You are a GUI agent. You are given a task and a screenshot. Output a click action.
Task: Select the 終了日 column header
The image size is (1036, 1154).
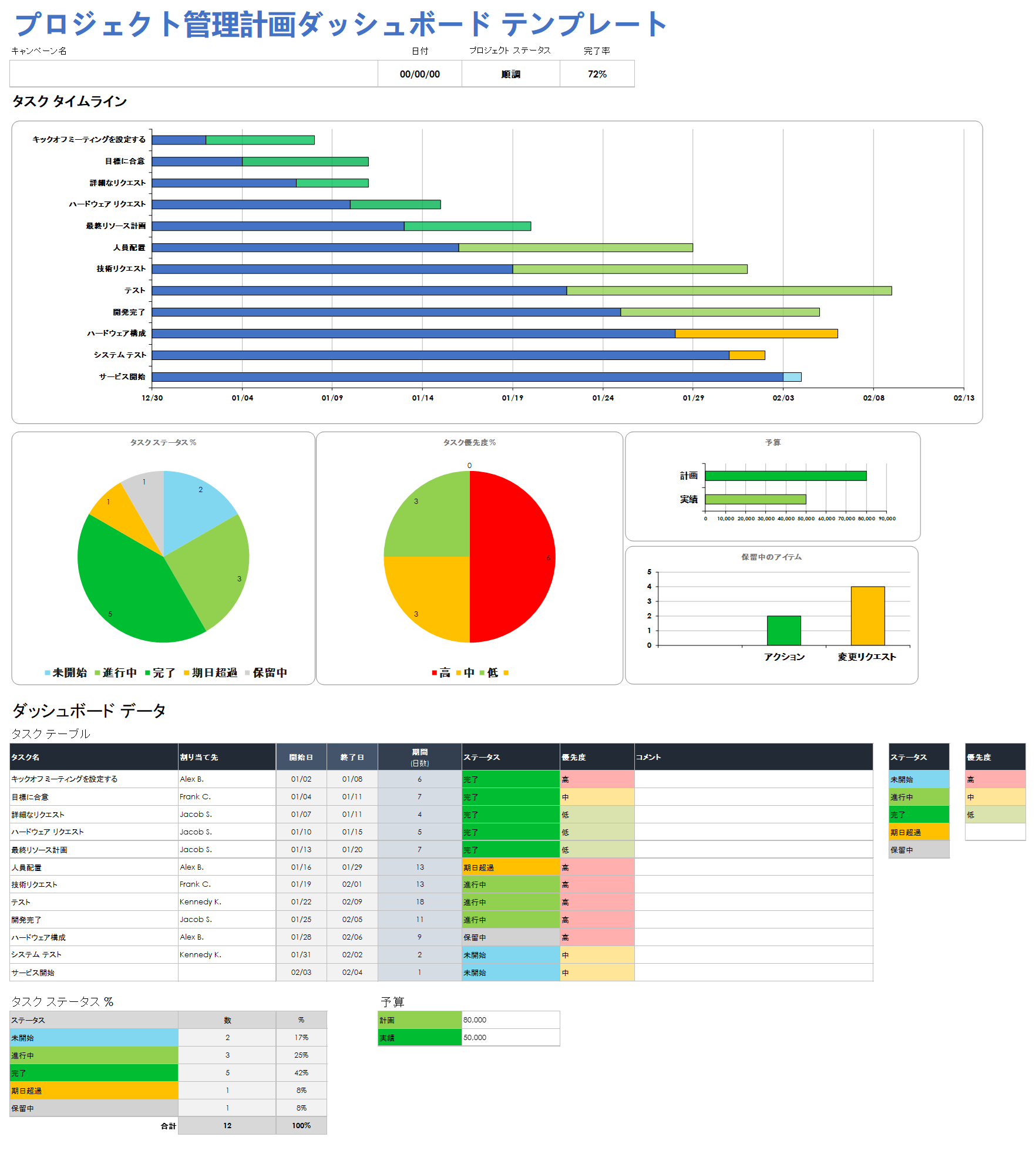(x=352, y=757)
